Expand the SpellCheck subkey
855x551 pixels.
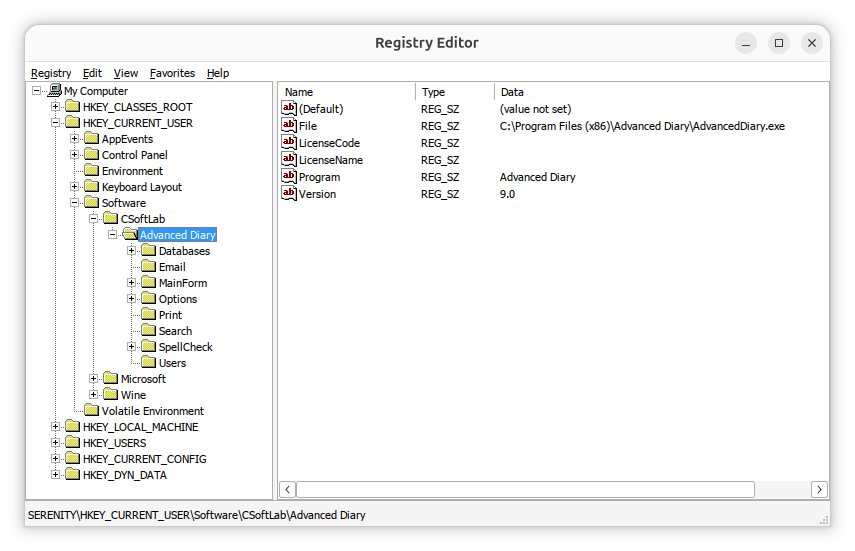coord(131,346)
